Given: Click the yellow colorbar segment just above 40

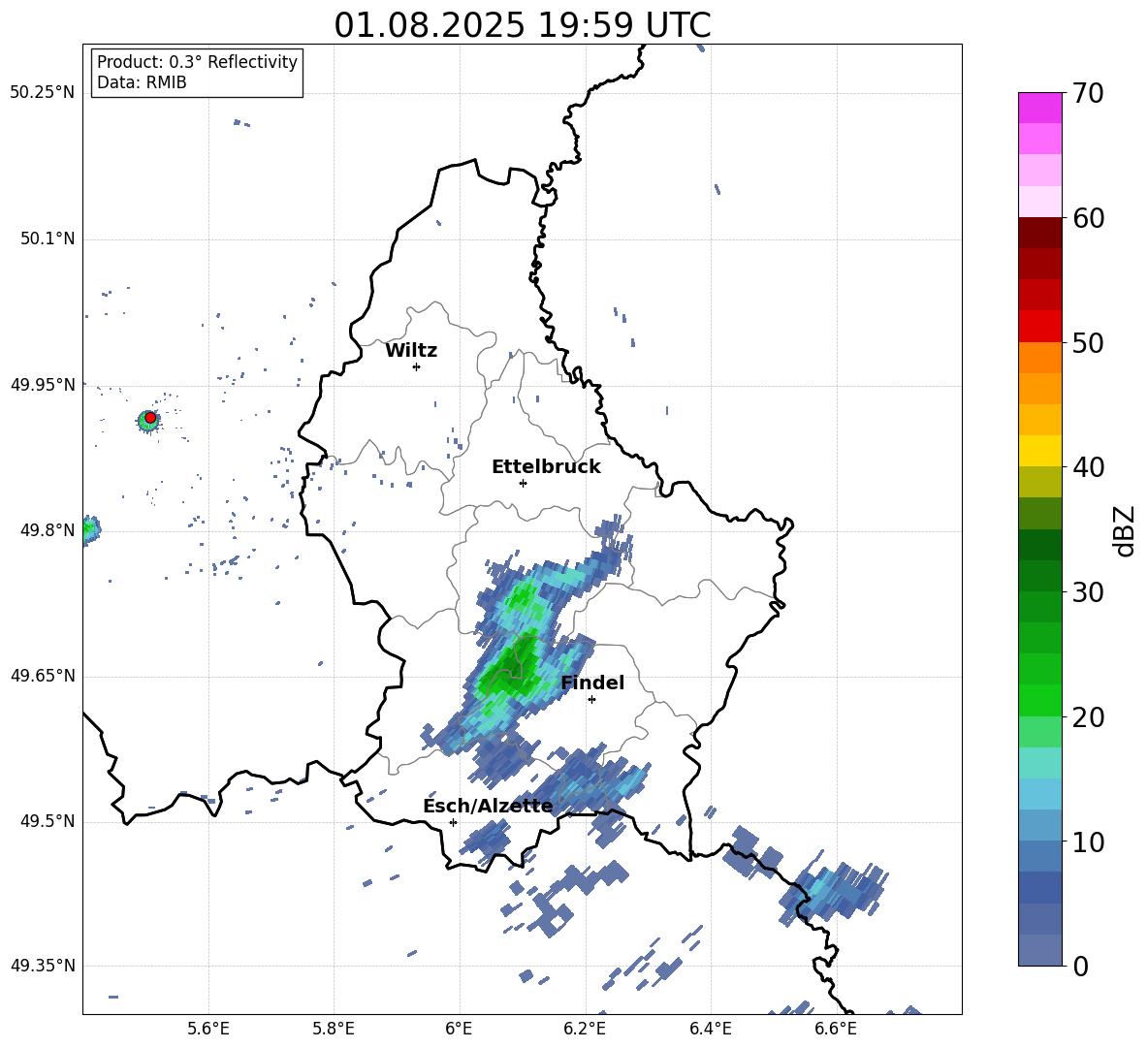Looking at the screenshot, I should 1039,451.
